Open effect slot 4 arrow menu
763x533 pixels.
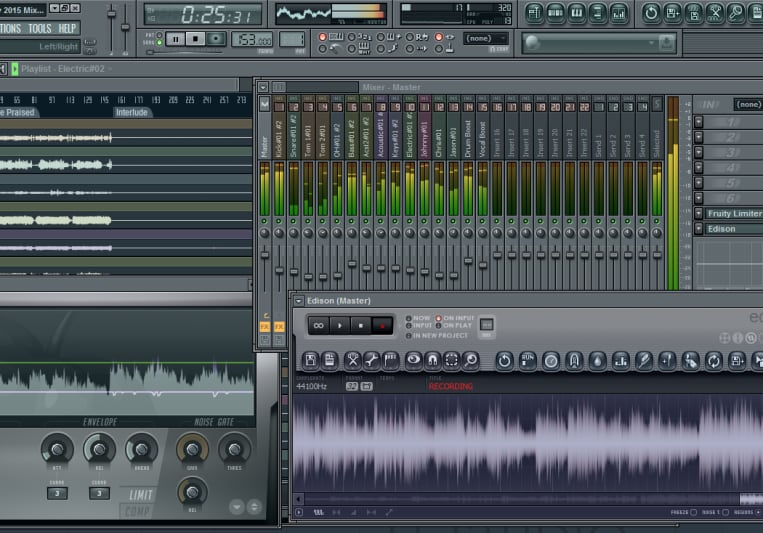[x=698, y=168]
